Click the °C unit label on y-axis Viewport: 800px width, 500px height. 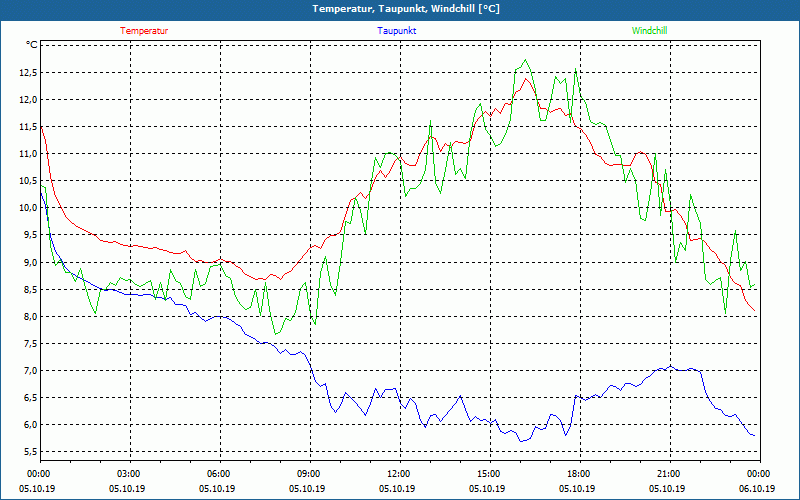coord(32,45)
